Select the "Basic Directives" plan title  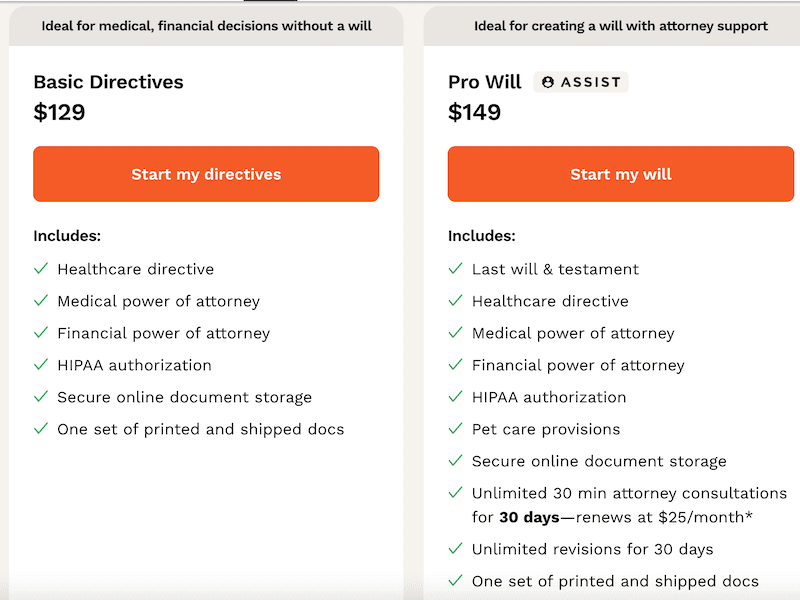pos(107,82)
